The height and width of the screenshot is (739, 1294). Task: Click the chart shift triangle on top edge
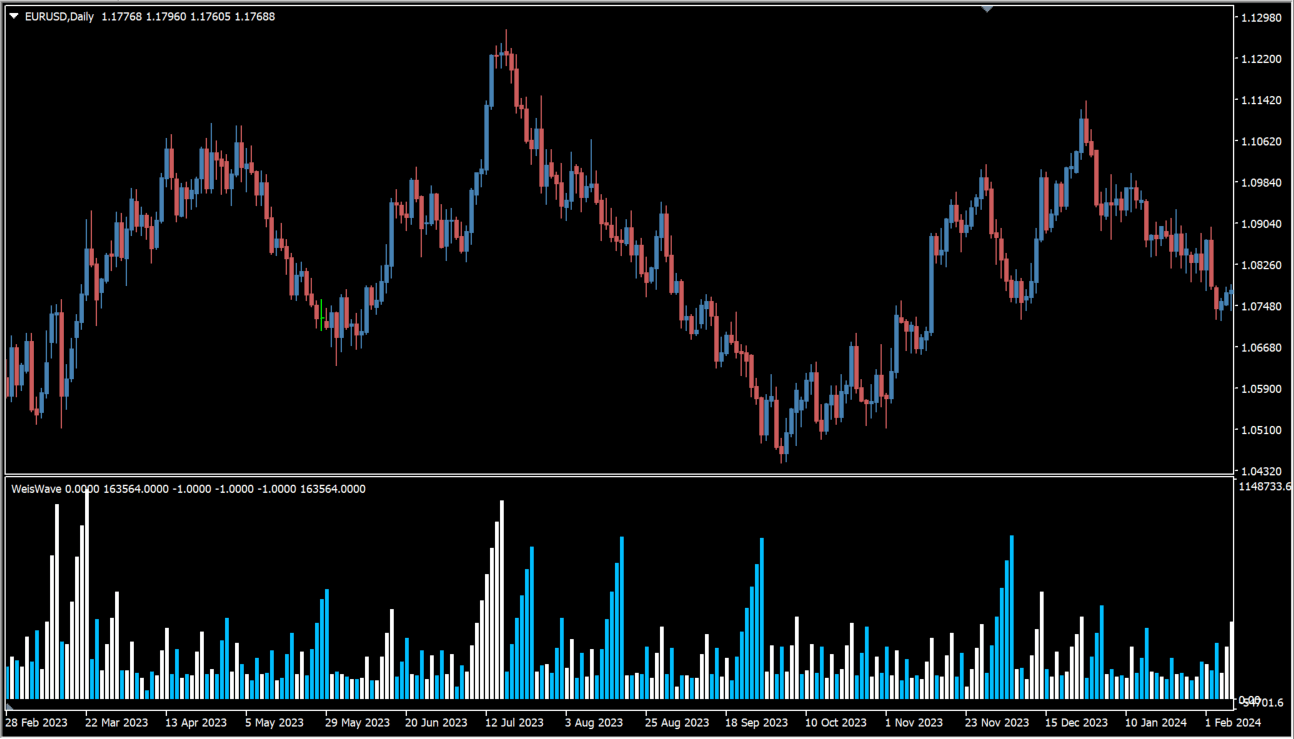pyautogui.click(x=987, y=9)
